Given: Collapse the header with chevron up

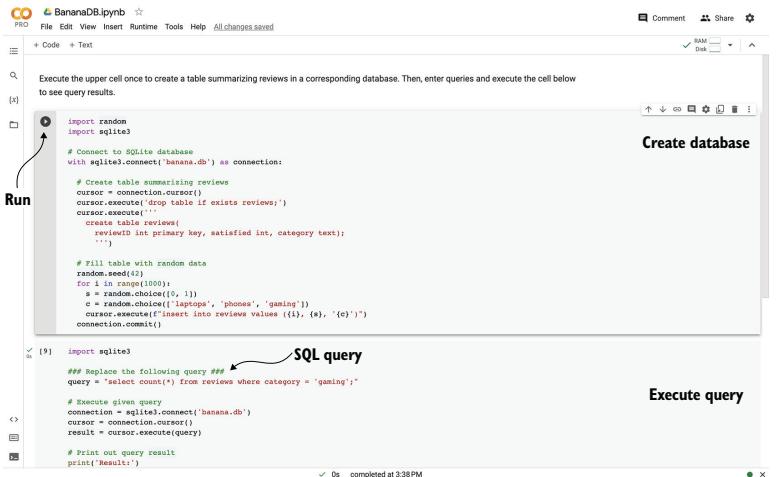Looking at the screenshot, I should click(x=764, y=45).
